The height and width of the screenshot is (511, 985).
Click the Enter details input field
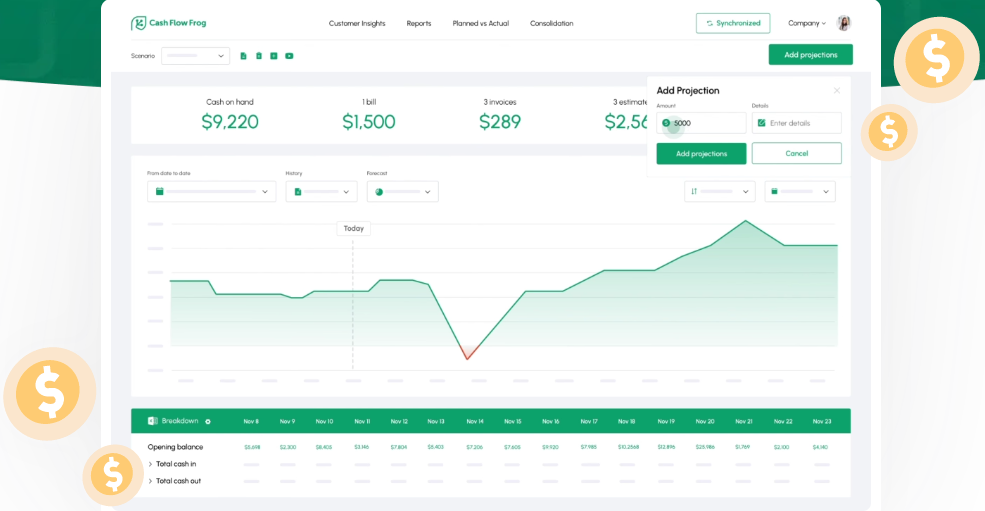coord(797,123)
